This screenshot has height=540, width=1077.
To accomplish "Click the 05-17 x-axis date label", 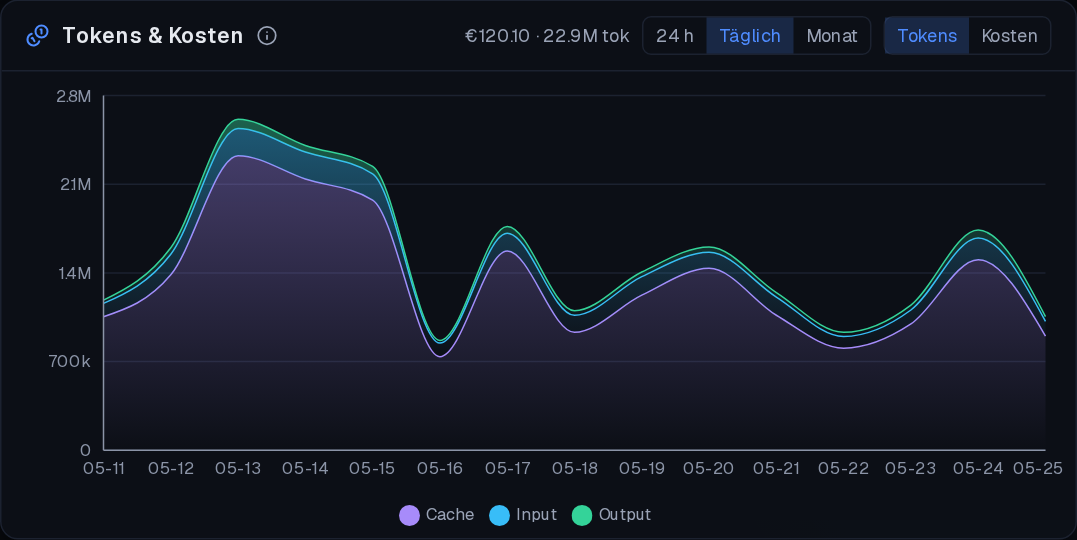I will (508, 469).
